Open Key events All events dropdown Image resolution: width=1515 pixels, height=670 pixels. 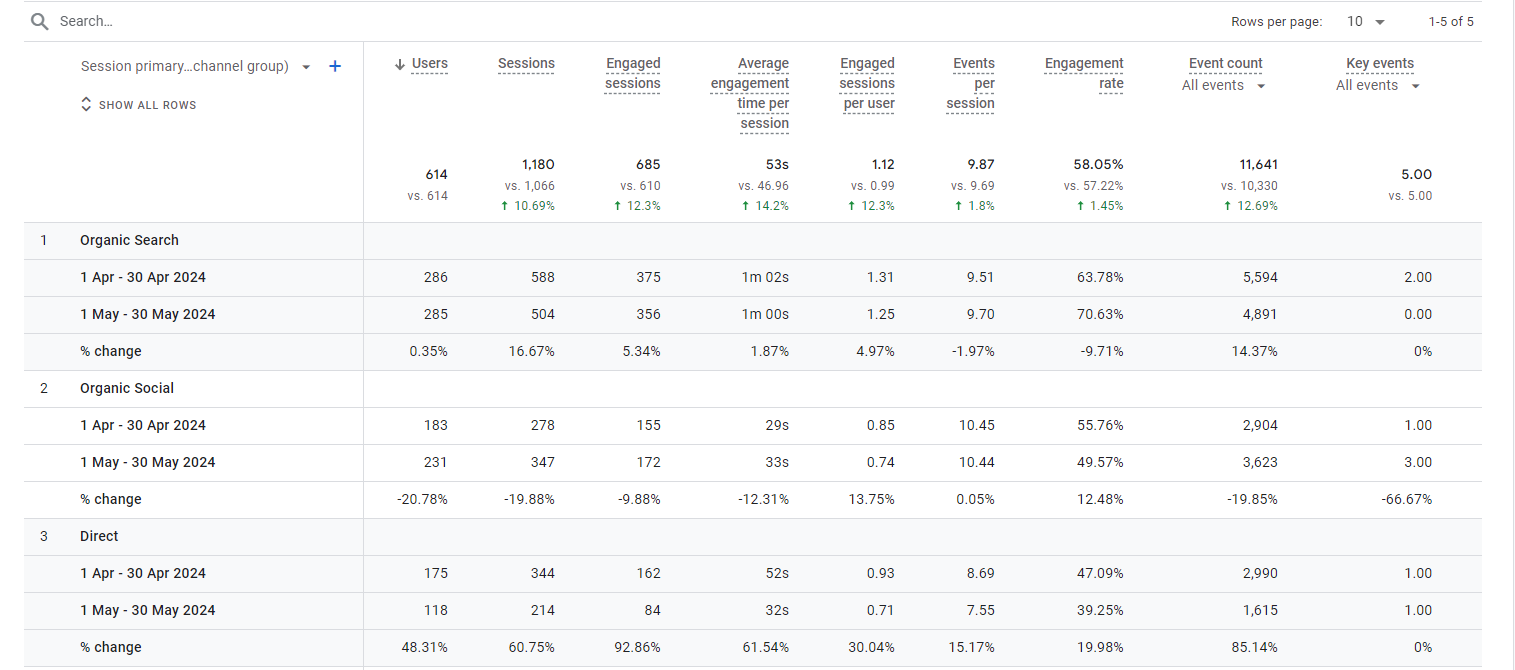(1415, 86)
